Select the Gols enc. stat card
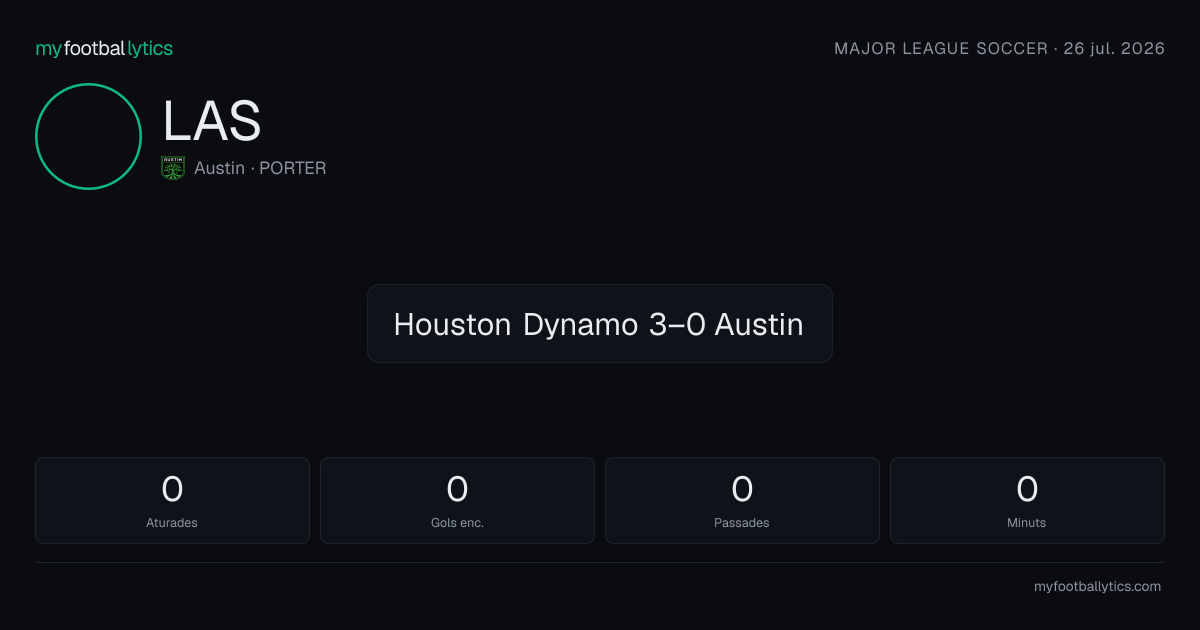This screenshot has width=1200, height=630. coord(457,500)
